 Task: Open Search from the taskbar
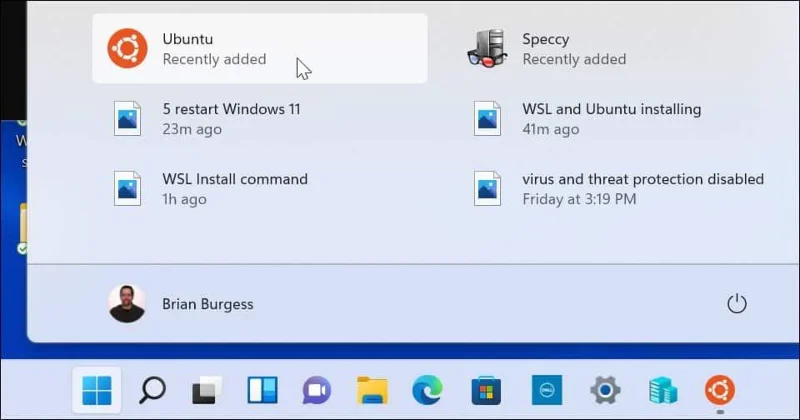pyautogui.click(x=152, y=390)
